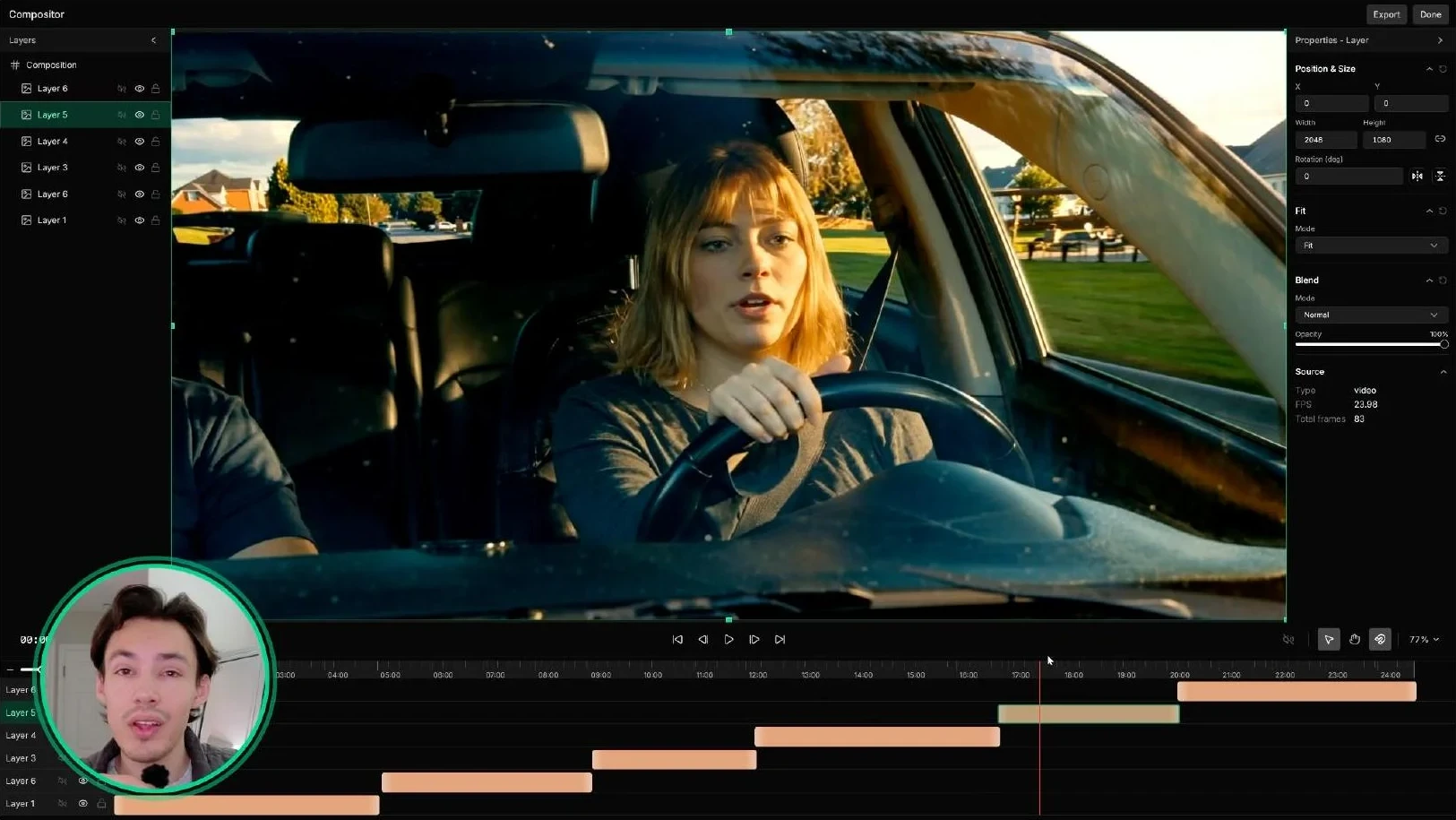Reset the Blend section

[x=1443, y=281]
